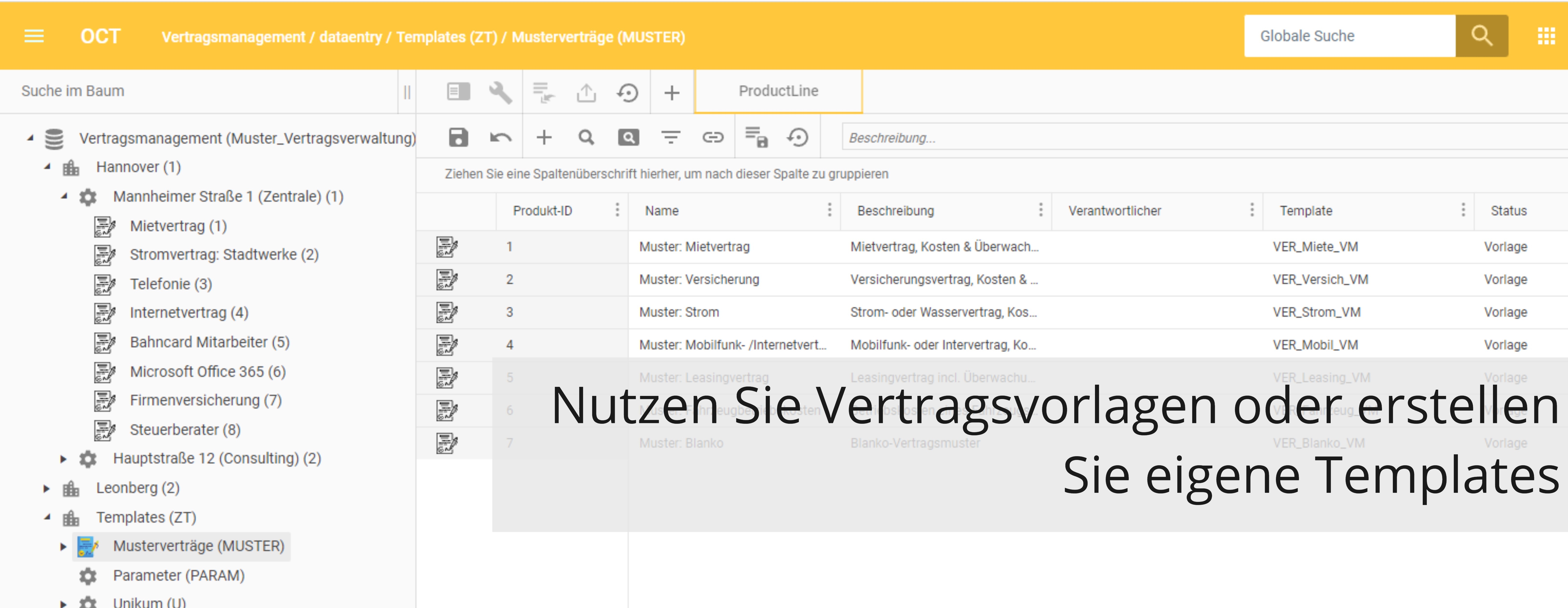Open the Name column options menu

click(x=829, y=210)
